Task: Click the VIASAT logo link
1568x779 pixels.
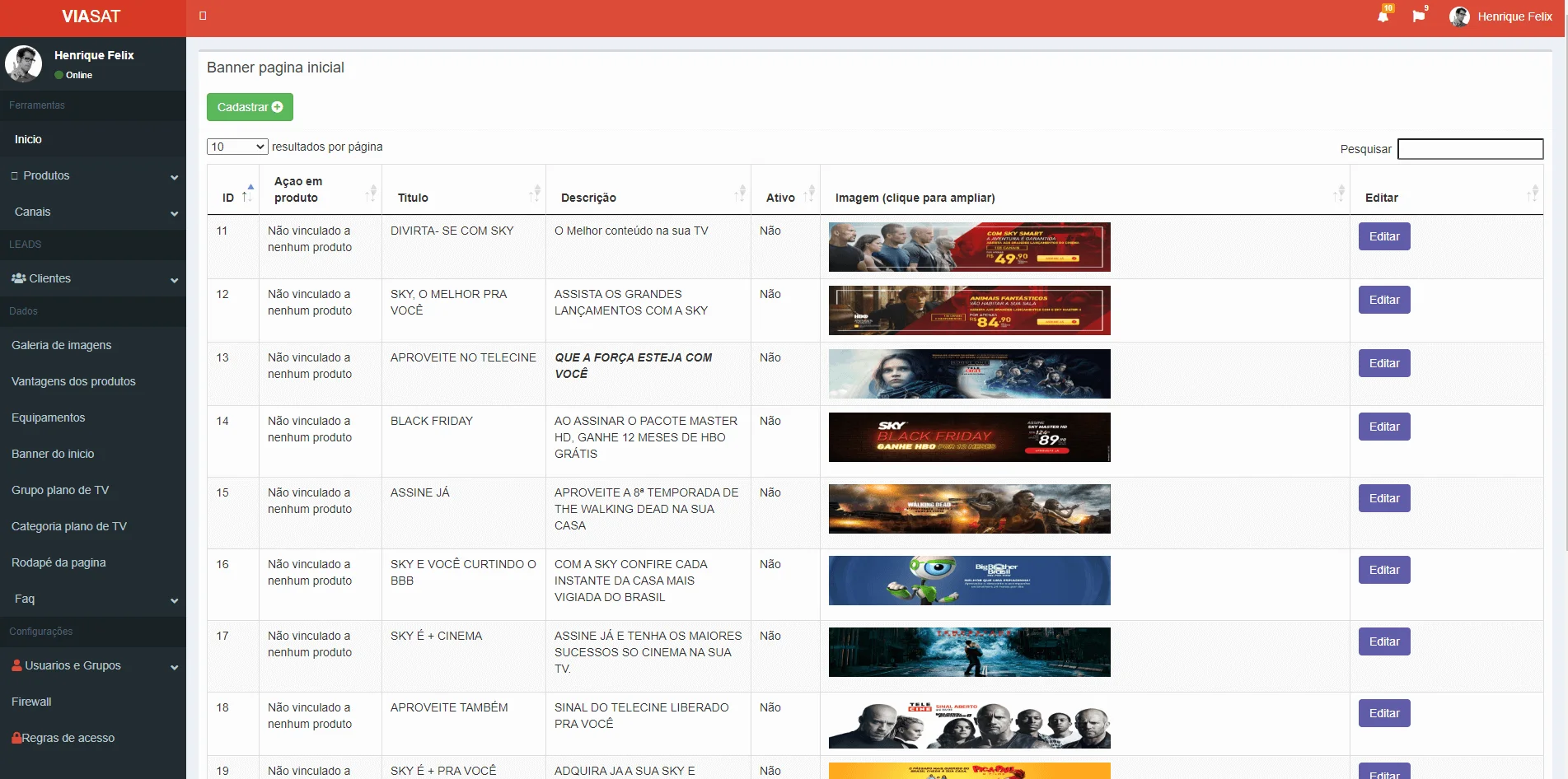Action: pos(91,16)
